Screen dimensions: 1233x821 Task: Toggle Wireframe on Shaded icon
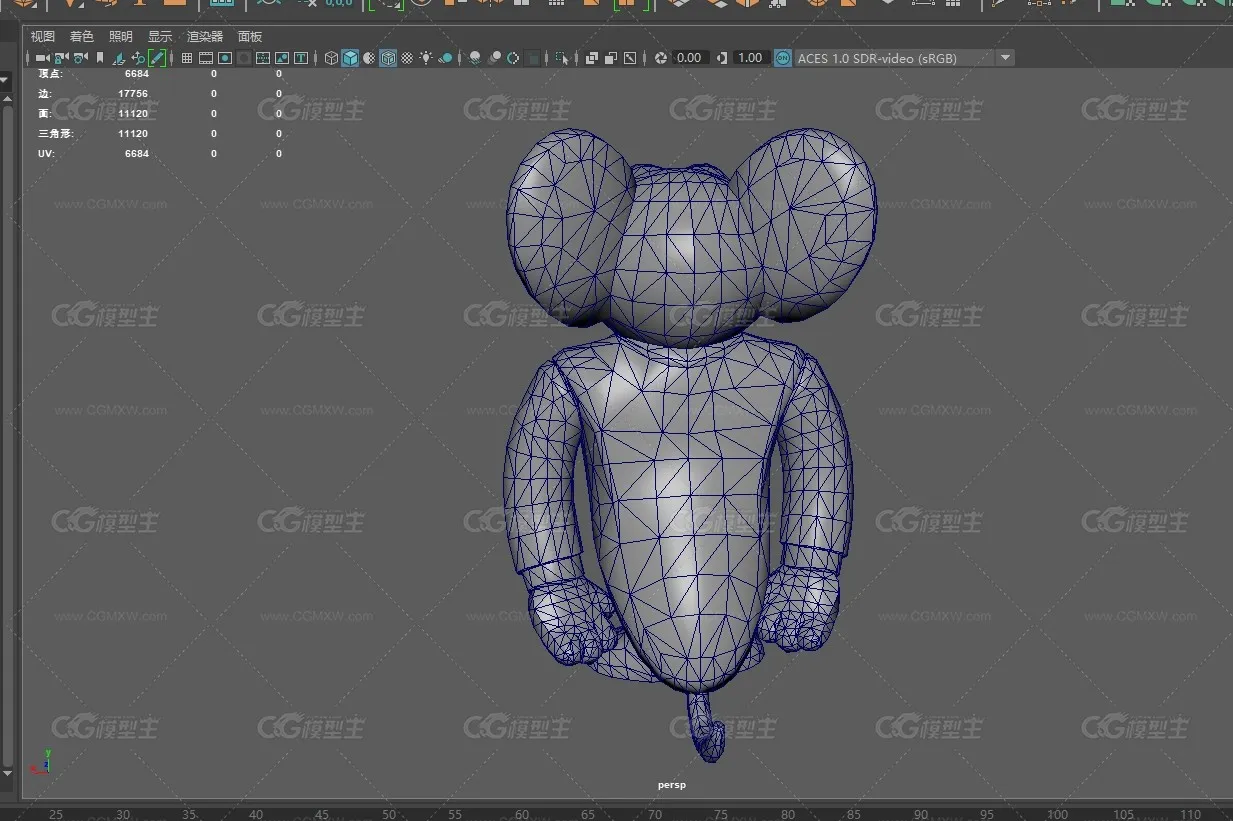click(388, 58)
